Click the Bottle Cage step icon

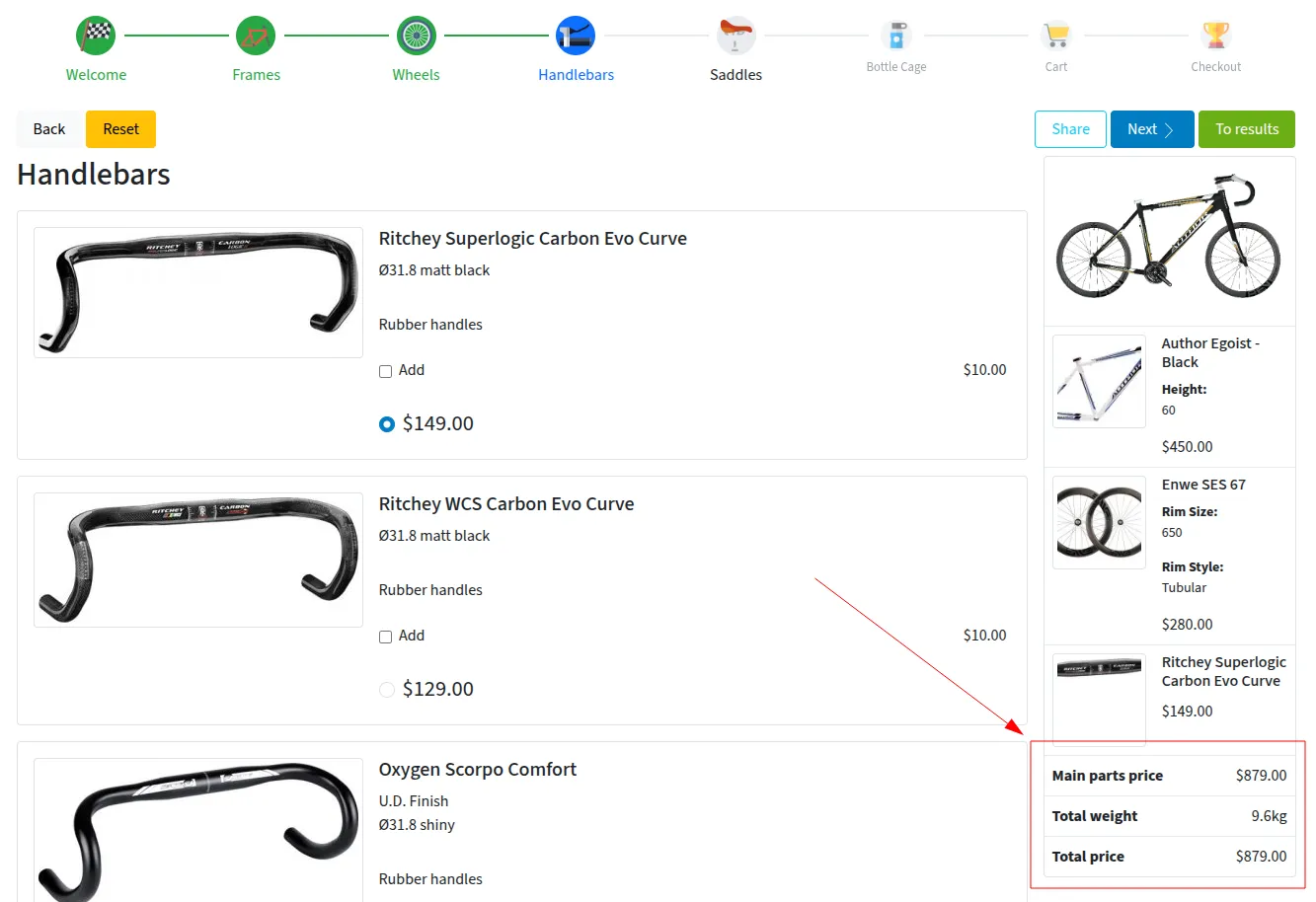895,36
